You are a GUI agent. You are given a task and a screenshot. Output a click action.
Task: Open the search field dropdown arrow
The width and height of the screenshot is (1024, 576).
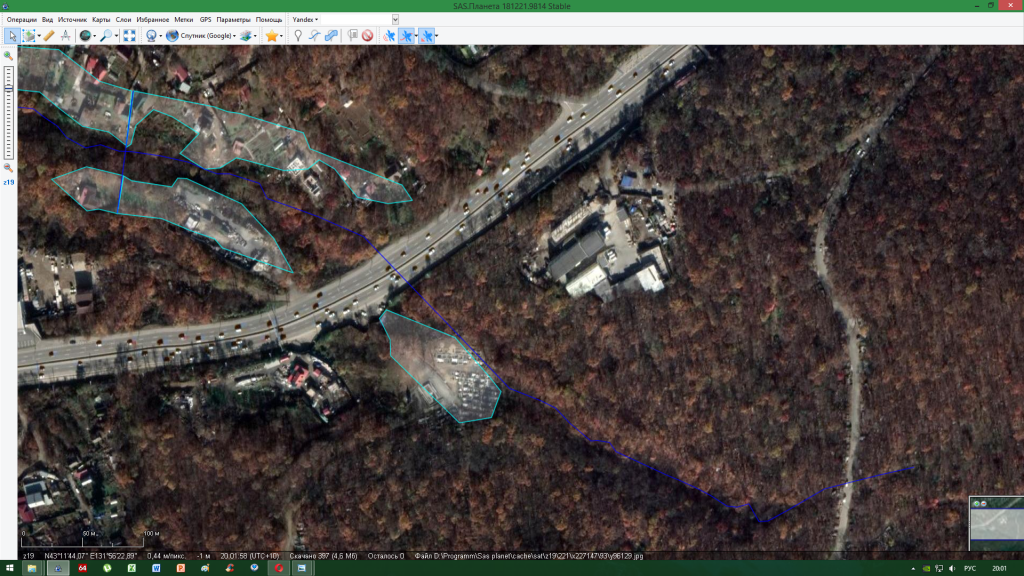point(395,19)
